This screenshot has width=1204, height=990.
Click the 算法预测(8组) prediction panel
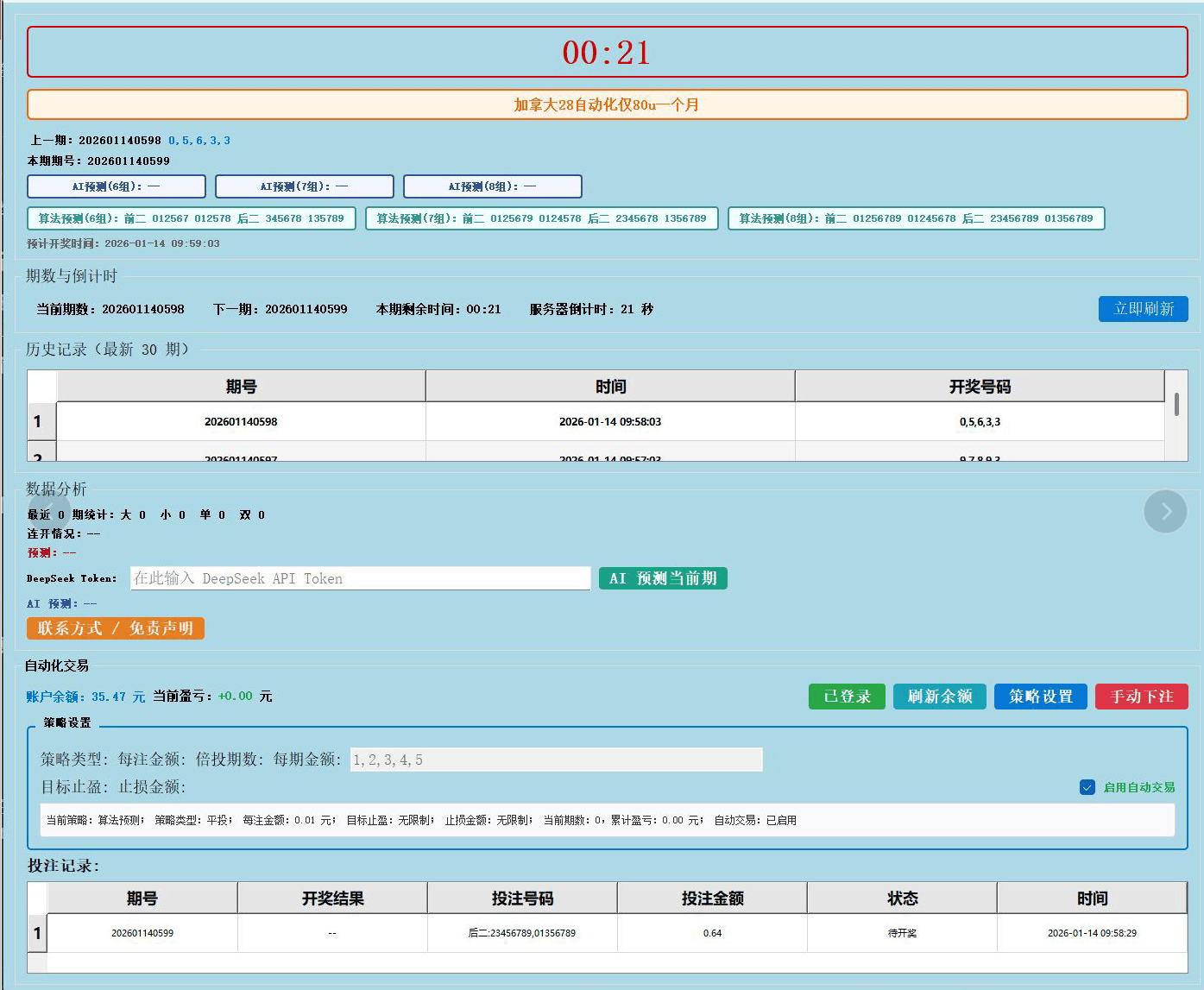pos(916,218)
